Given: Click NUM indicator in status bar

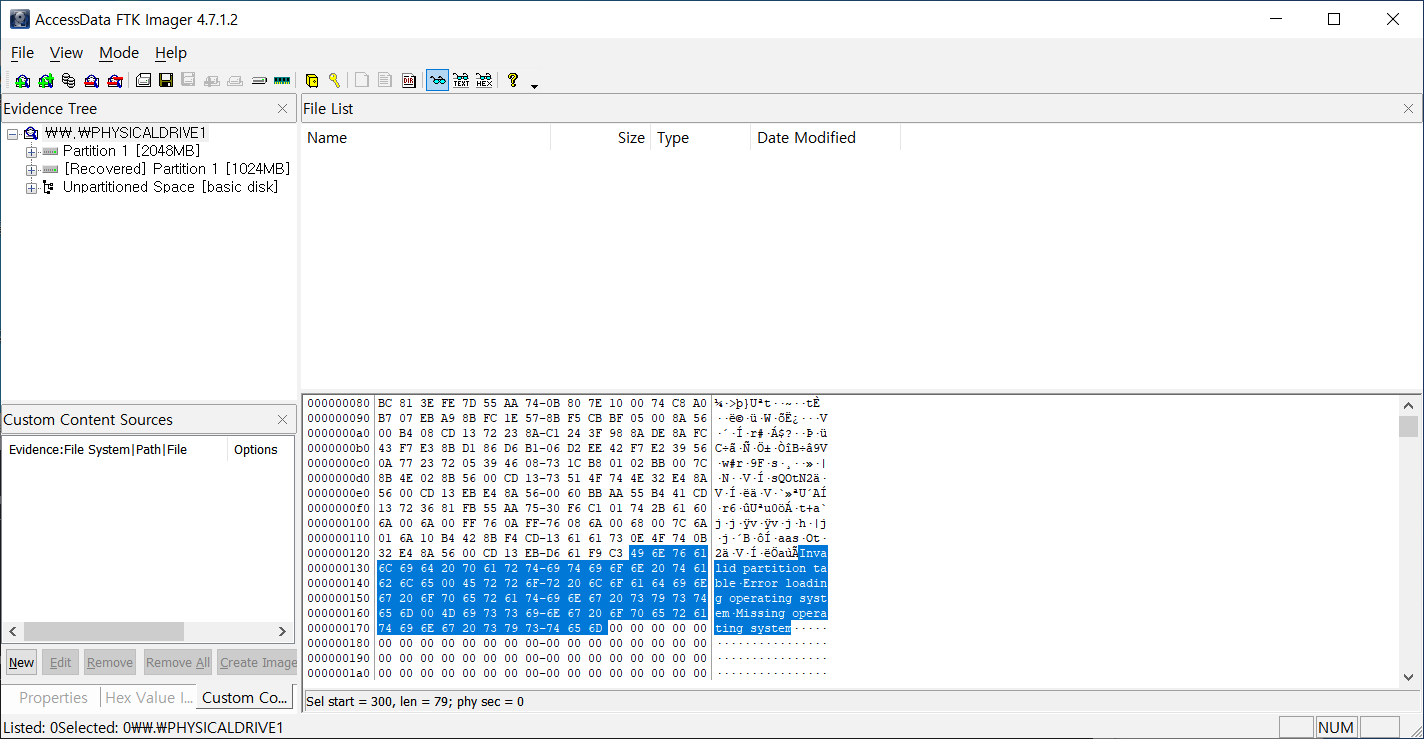Looking at the screenshot, I should point(1336,728).
